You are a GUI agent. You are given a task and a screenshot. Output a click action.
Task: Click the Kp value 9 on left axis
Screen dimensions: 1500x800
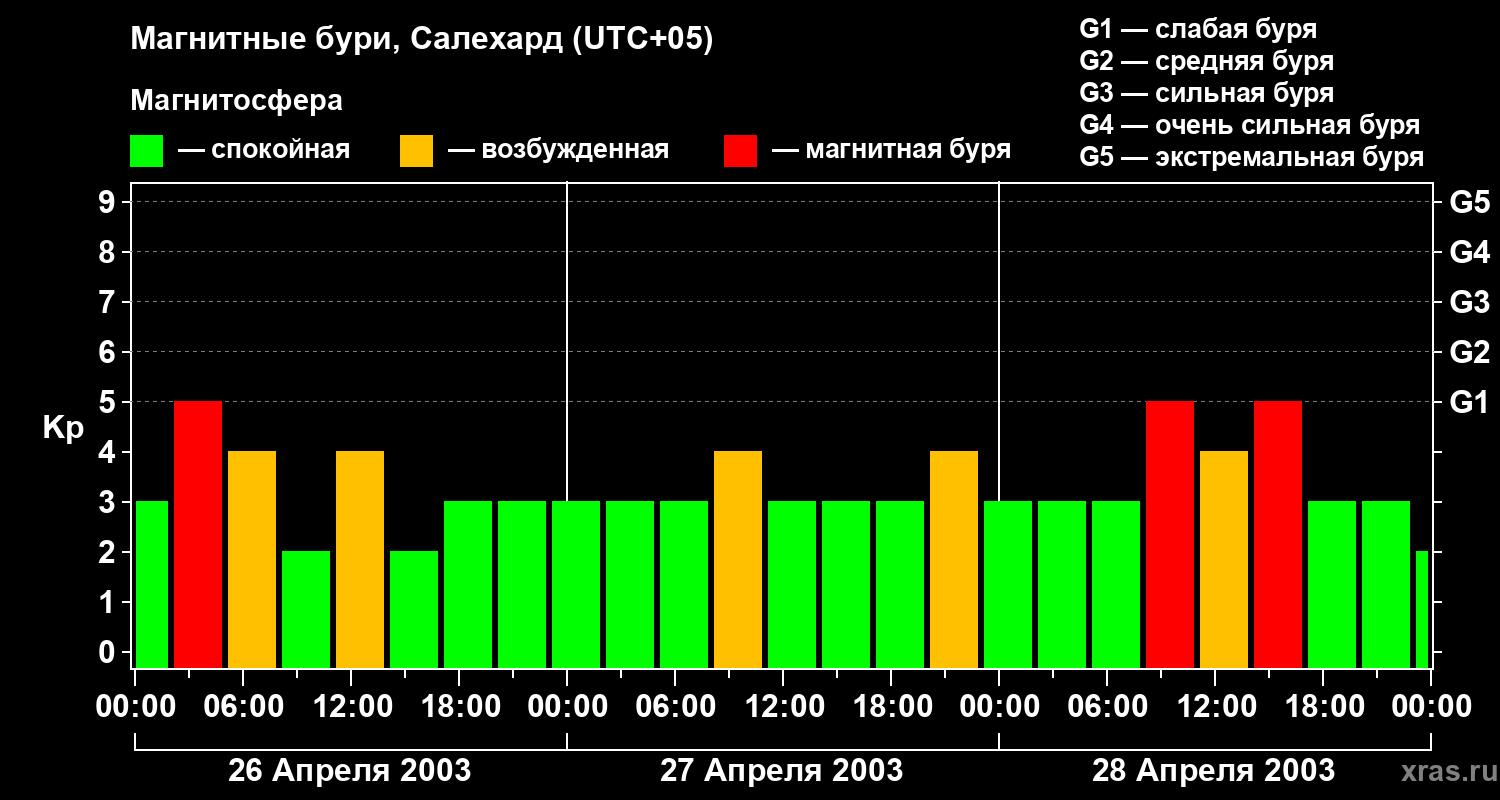109,202
